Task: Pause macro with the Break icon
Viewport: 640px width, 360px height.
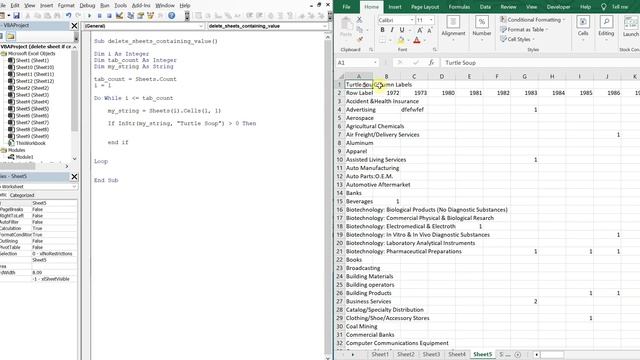Action: (x=100, y=16)
